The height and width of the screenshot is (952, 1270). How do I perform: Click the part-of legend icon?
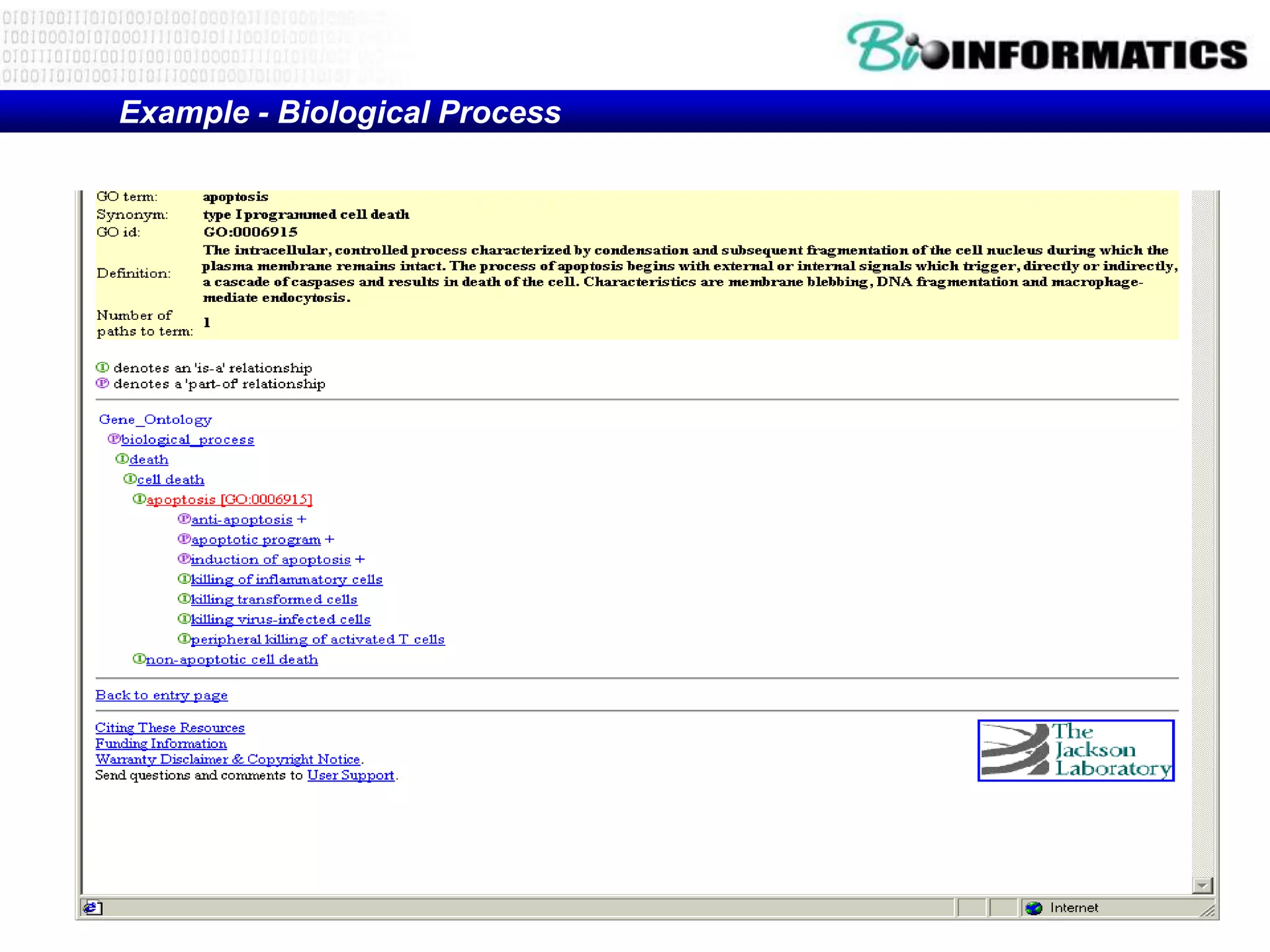click(x=102, y=383)
